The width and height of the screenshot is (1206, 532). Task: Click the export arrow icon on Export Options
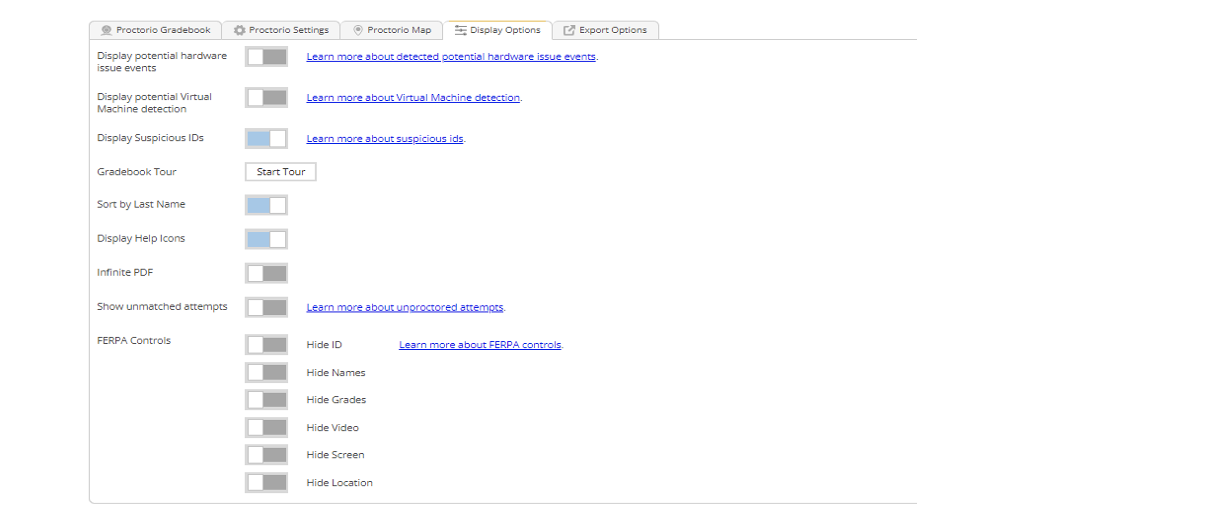click(x=569, y=30)
